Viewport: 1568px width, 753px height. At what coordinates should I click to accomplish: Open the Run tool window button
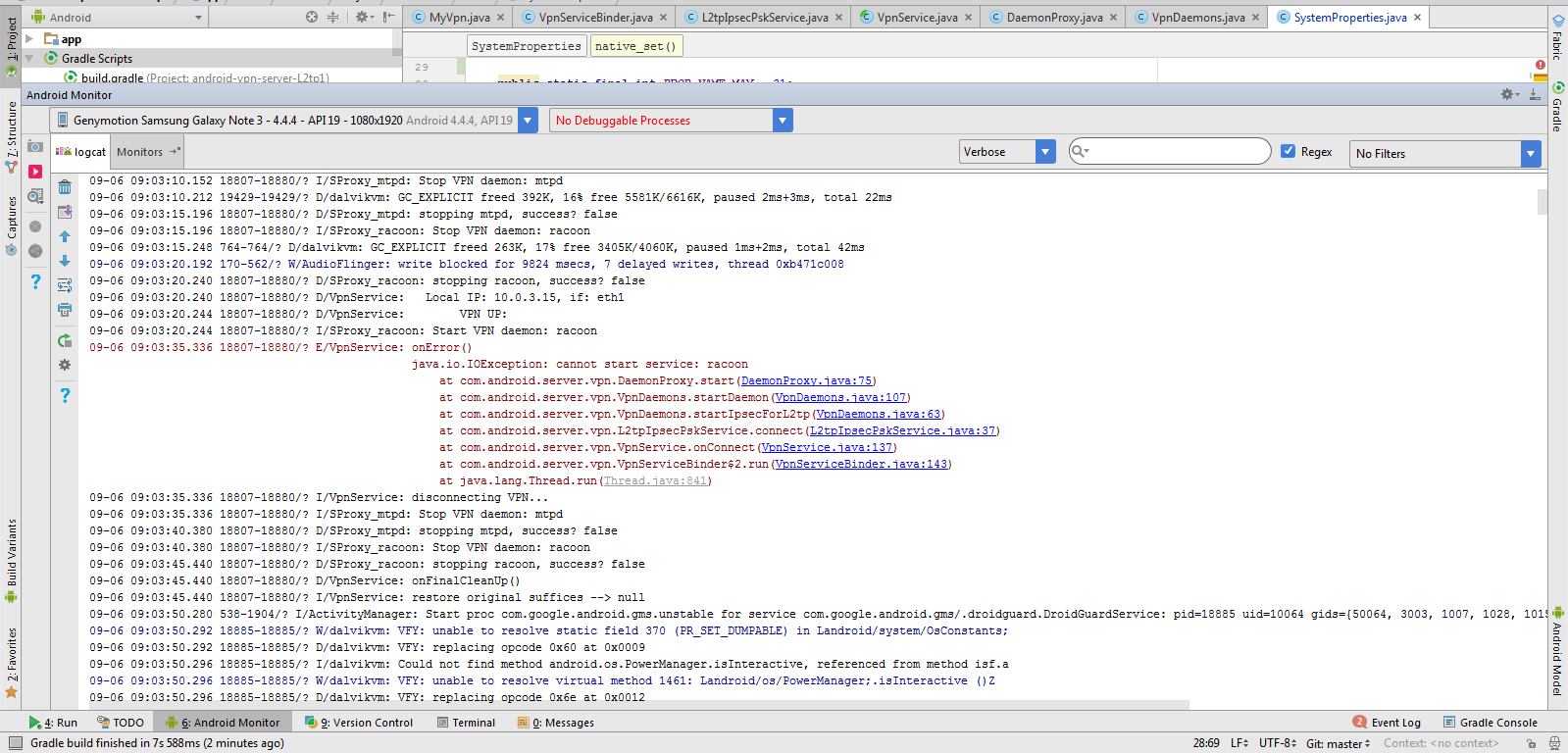point(53,723)
